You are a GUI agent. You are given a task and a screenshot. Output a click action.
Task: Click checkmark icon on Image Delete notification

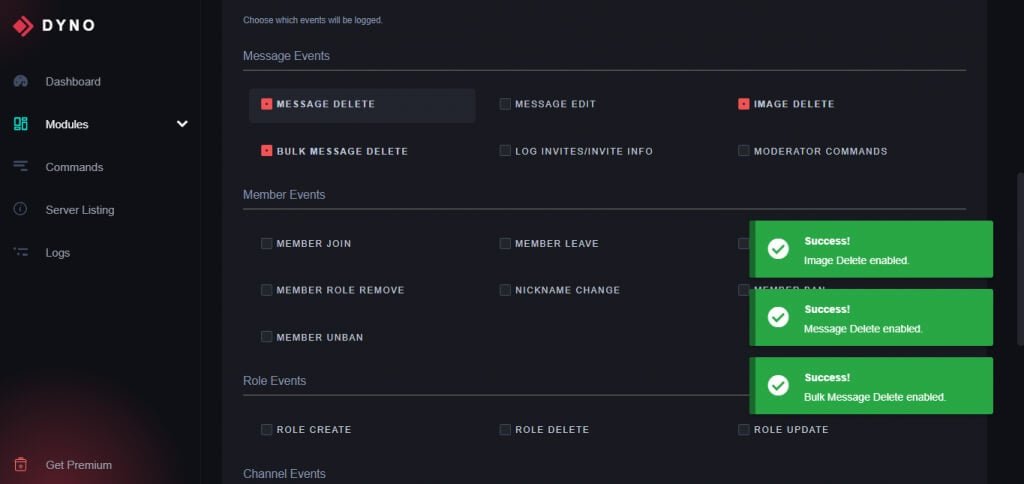[778, 249]
